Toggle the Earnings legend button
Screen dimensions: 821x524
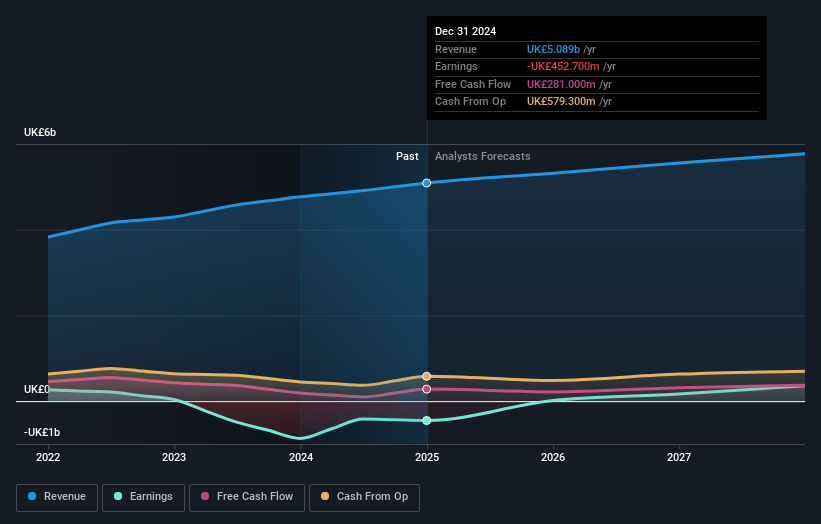143,497
